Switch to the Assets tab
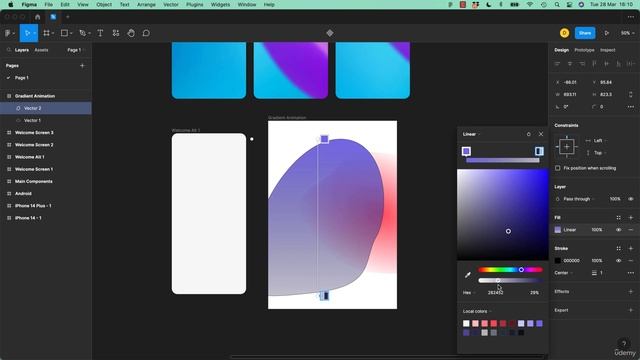Viewport: 640px width, 360px height. (x=41, y=50)
